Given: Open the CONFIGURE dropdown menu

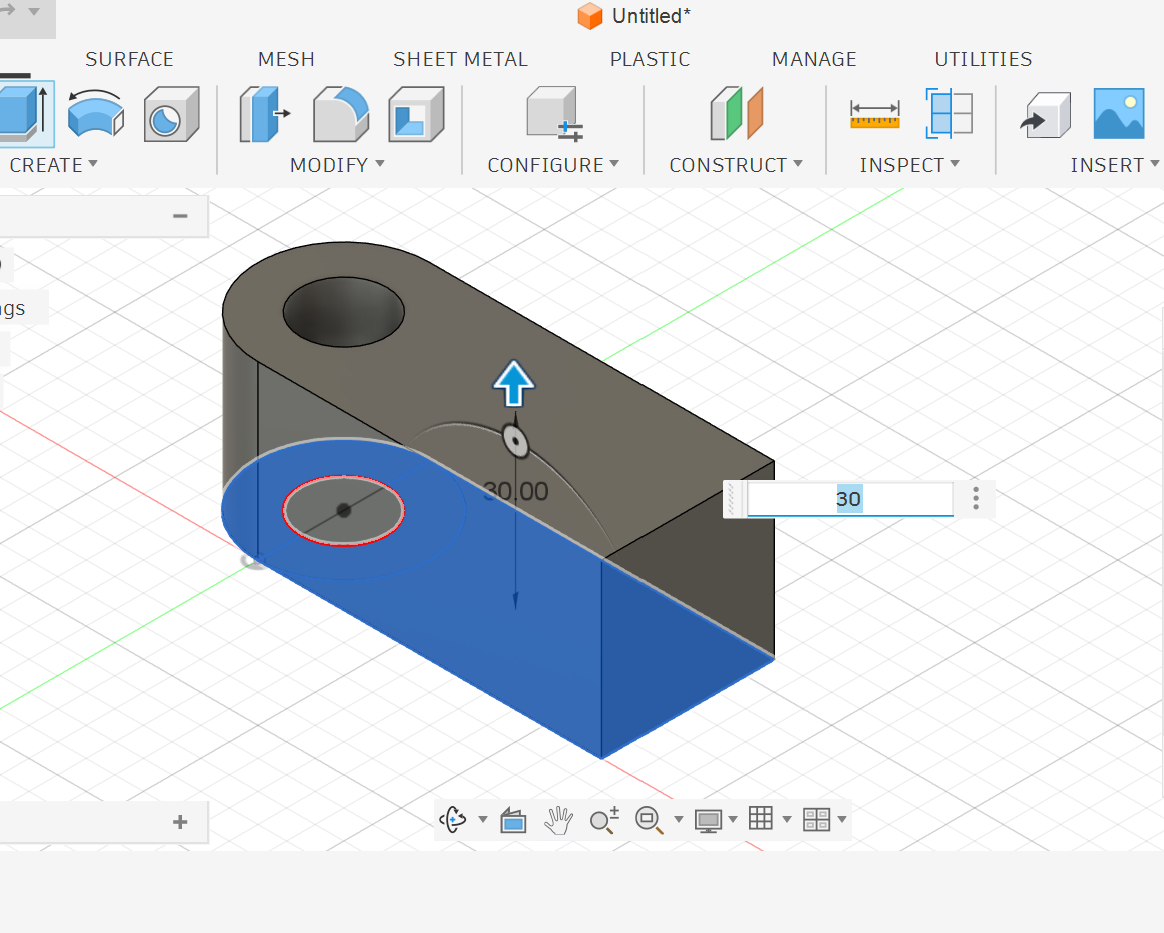Looking at the screenshot, I should [x=553, y=165].
